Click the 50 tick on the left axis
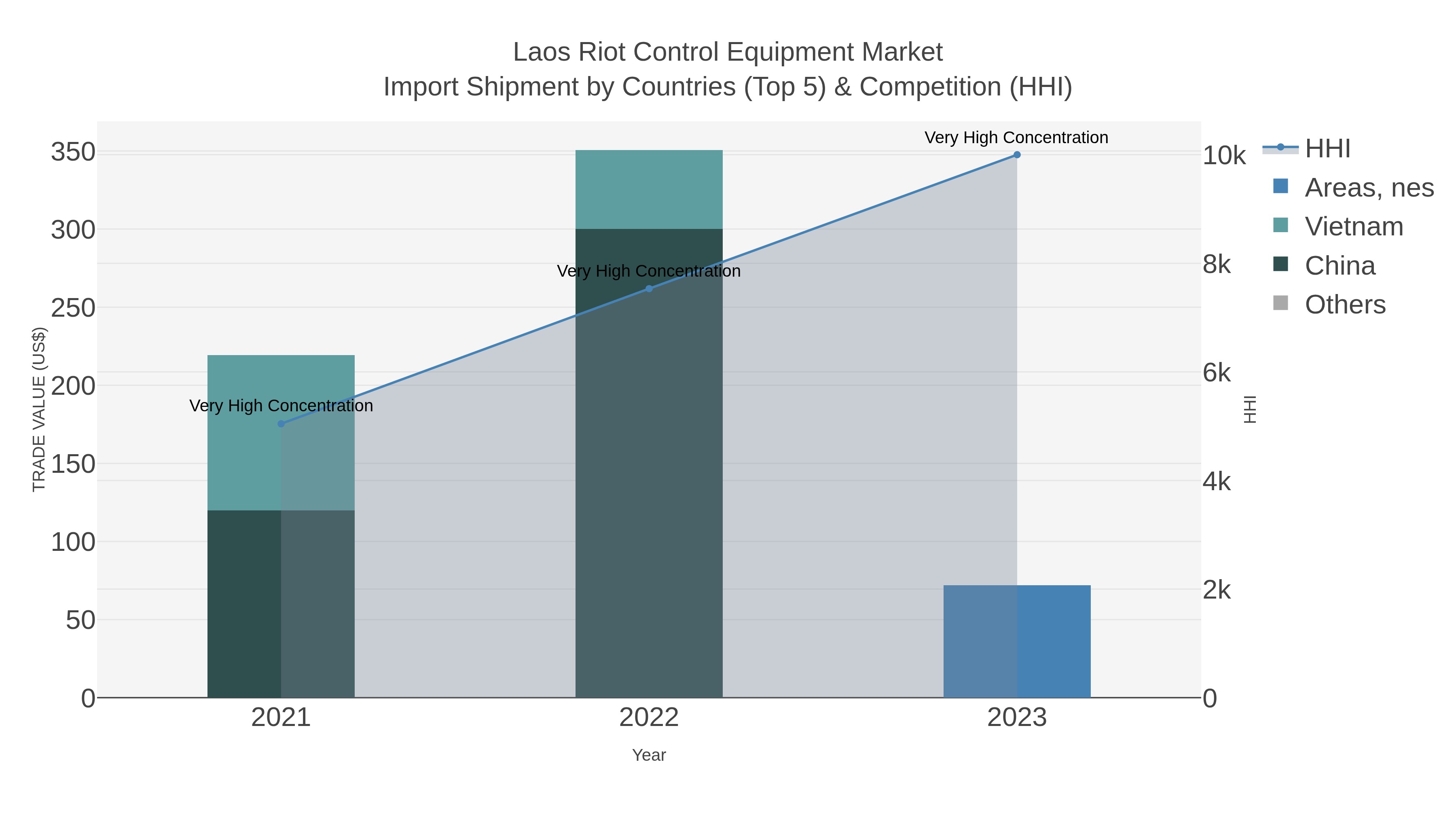1456x819 pixels. [81, 620]
